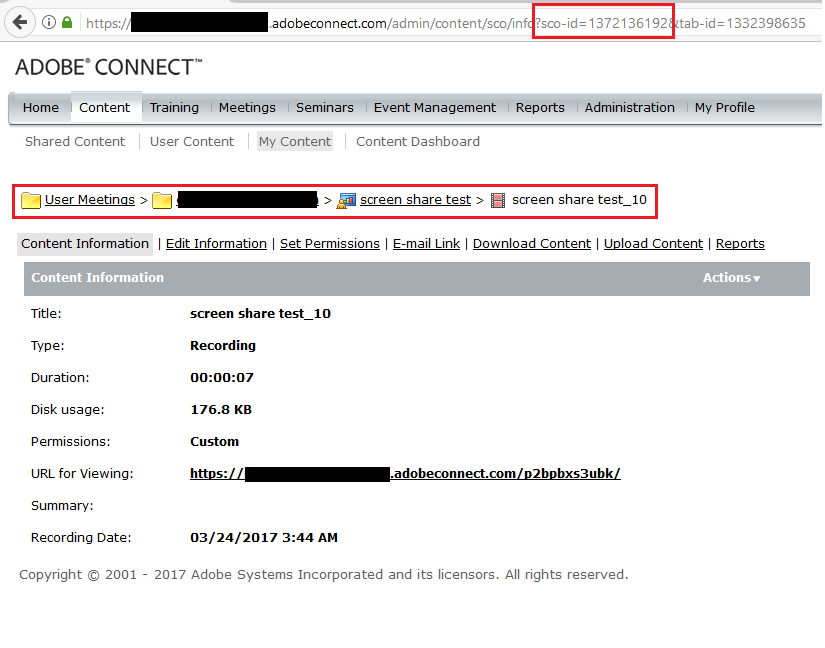Screen dimensions: 825x648
Task: Click Download Content
Action: pyautogui.click(x=531, y=243)
